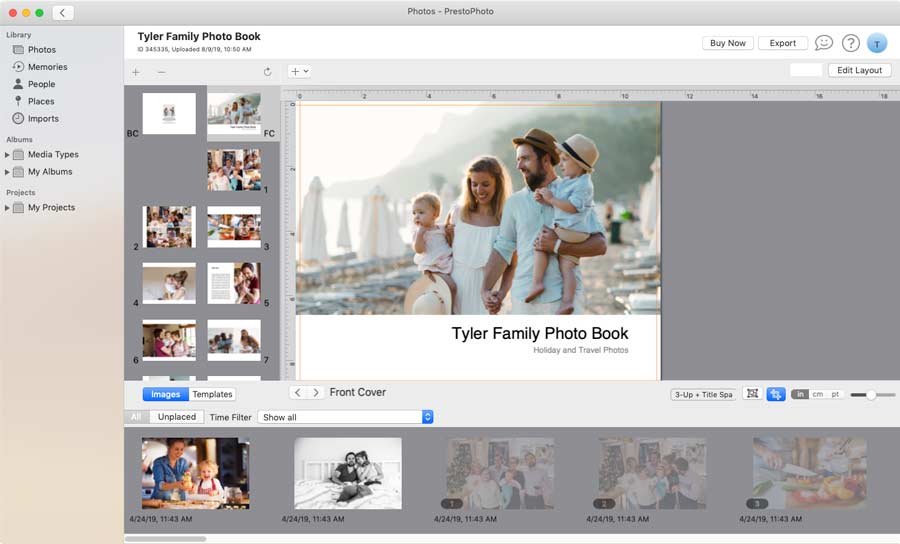Toggle the blue crop tool icon

pyautogui.click(x=775, y=394)
